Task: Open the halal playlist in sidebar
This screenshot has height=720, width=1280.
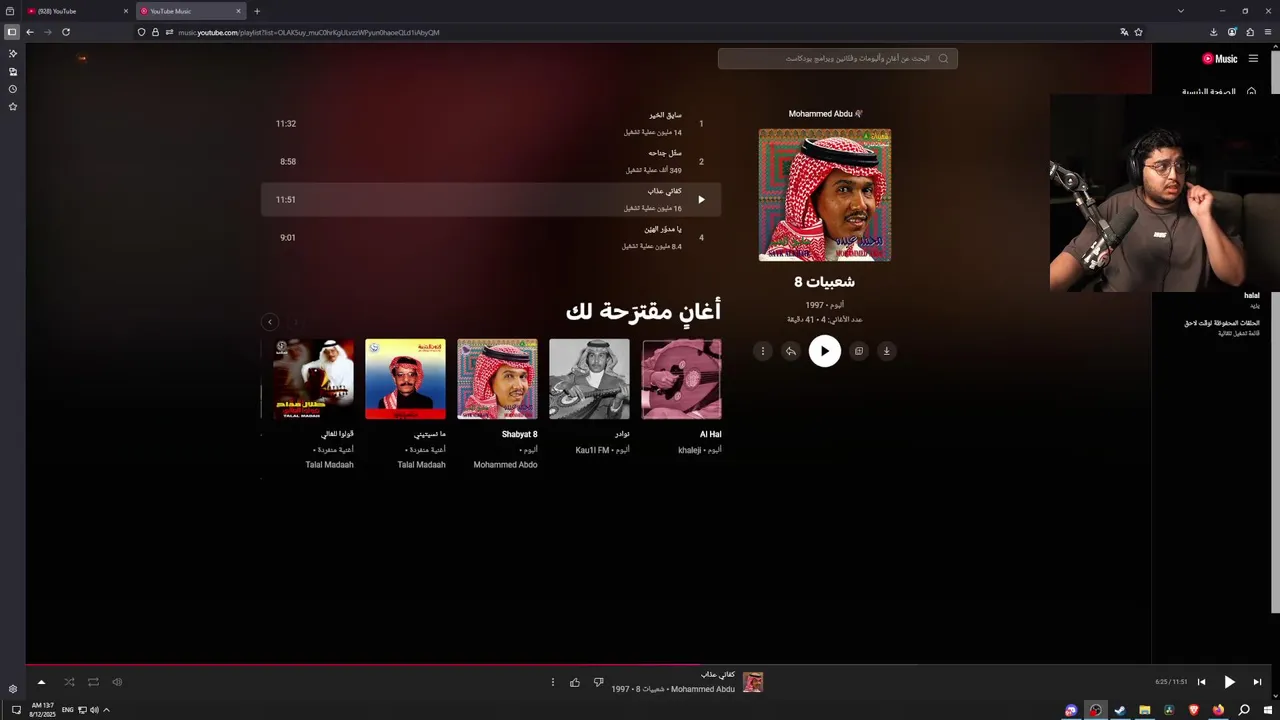Action: (x=1251, y=296)
